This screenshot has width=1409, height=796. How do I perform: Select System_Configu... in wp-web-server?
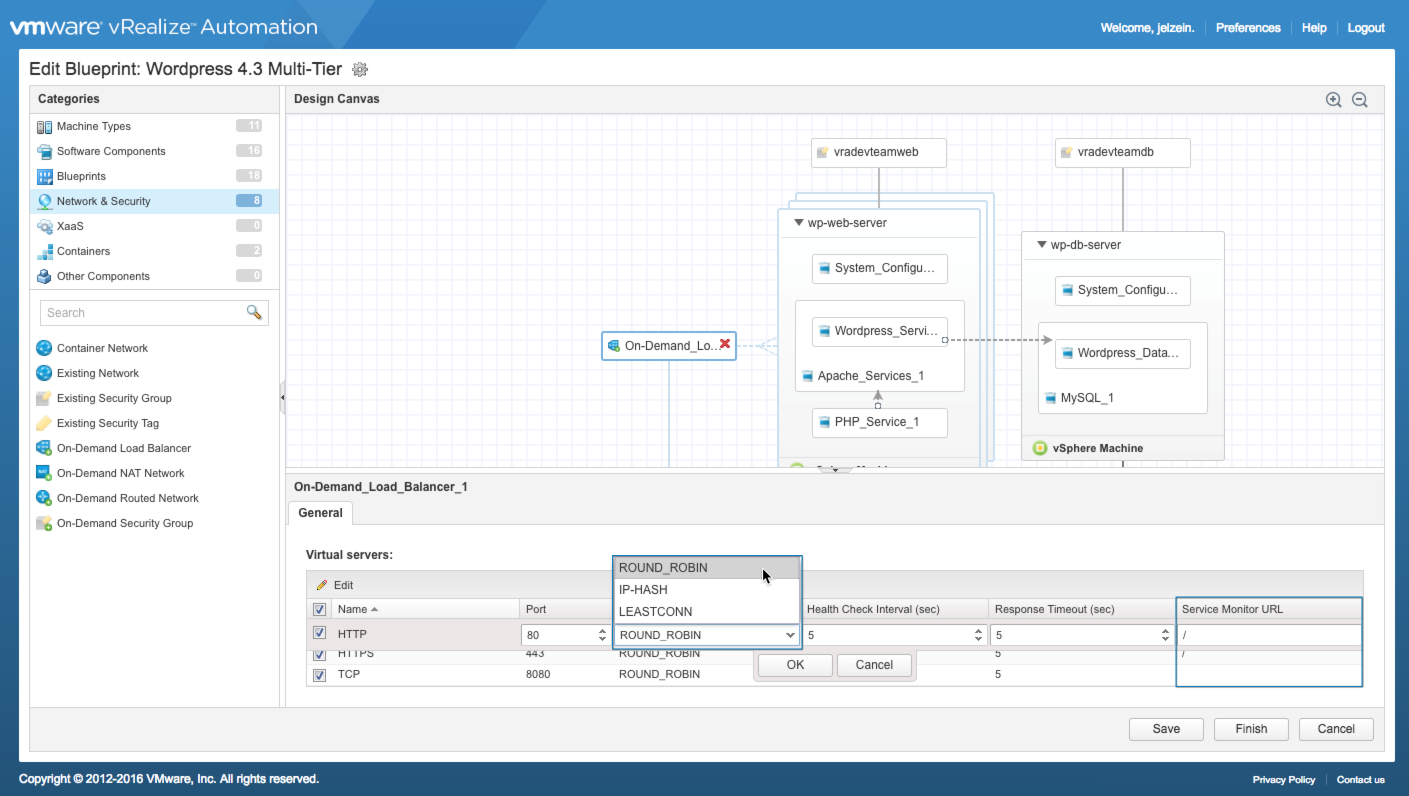[879, 269]
